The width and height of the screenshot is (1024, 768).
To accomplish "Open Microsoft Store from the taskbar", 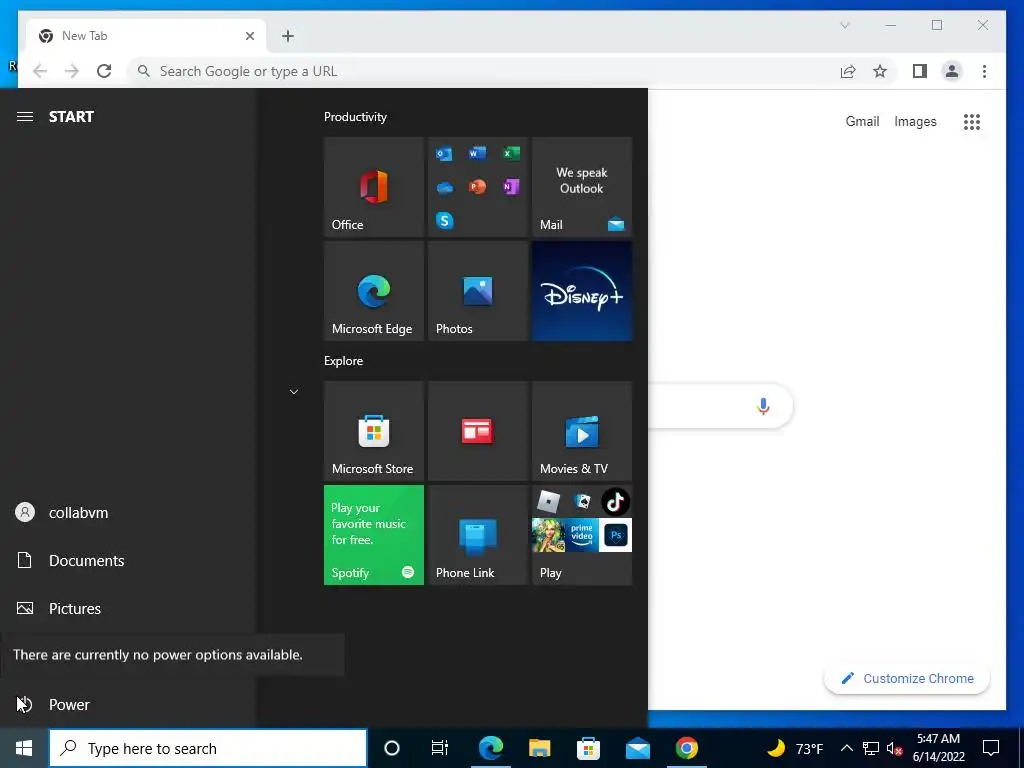I will pyautogui.click(x=588, y=748).
